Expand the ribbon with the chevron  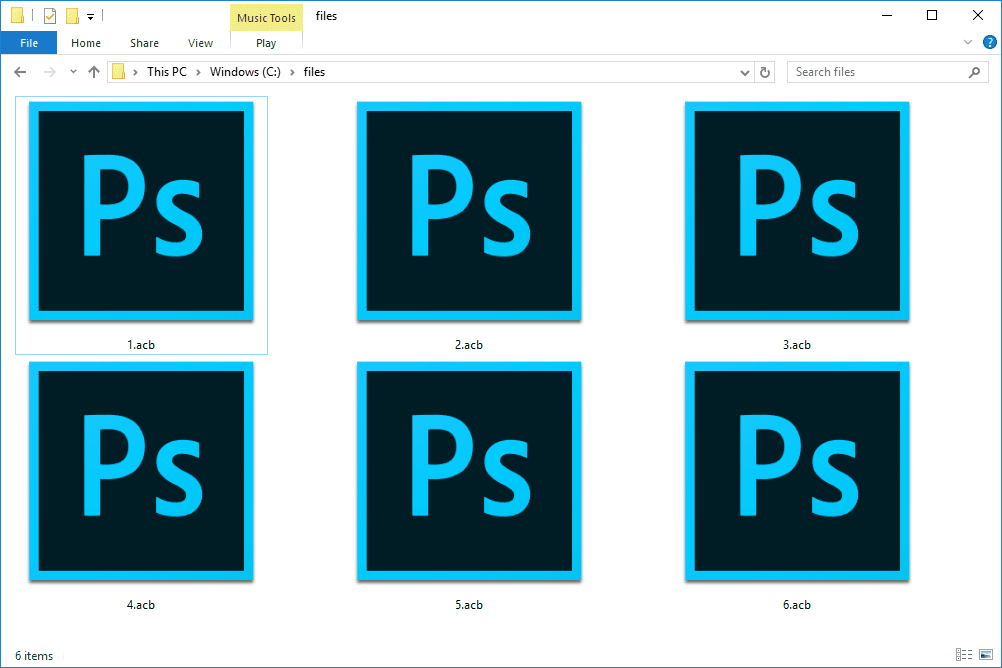(967, 42)
